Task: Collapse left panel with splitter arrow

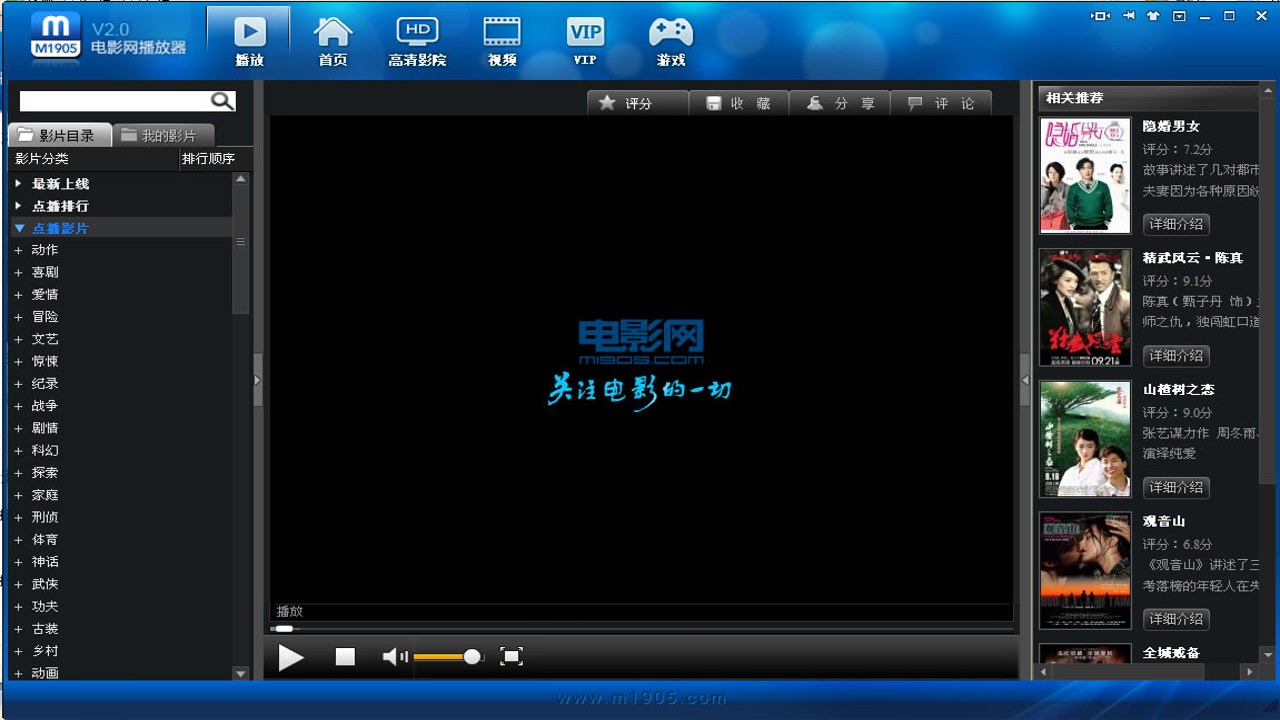Action: click(258, 380)
